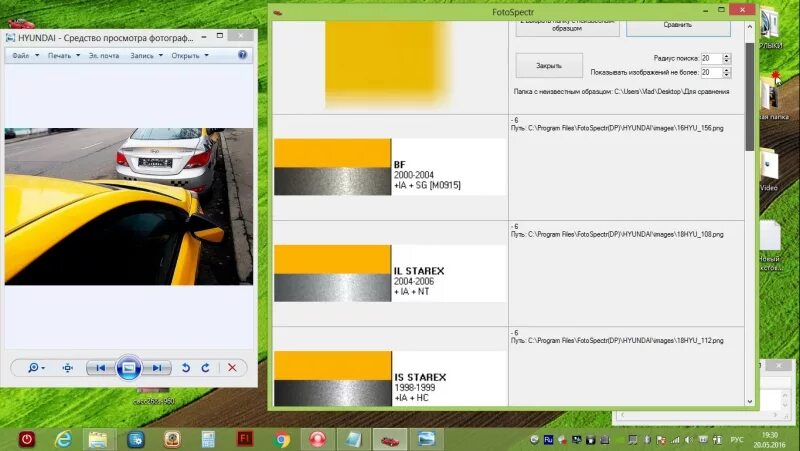Image resolution: width=800 pixels, height=451 pixels.
Task: Click the volume speaker icon in system tray
Action: [689, 440]
